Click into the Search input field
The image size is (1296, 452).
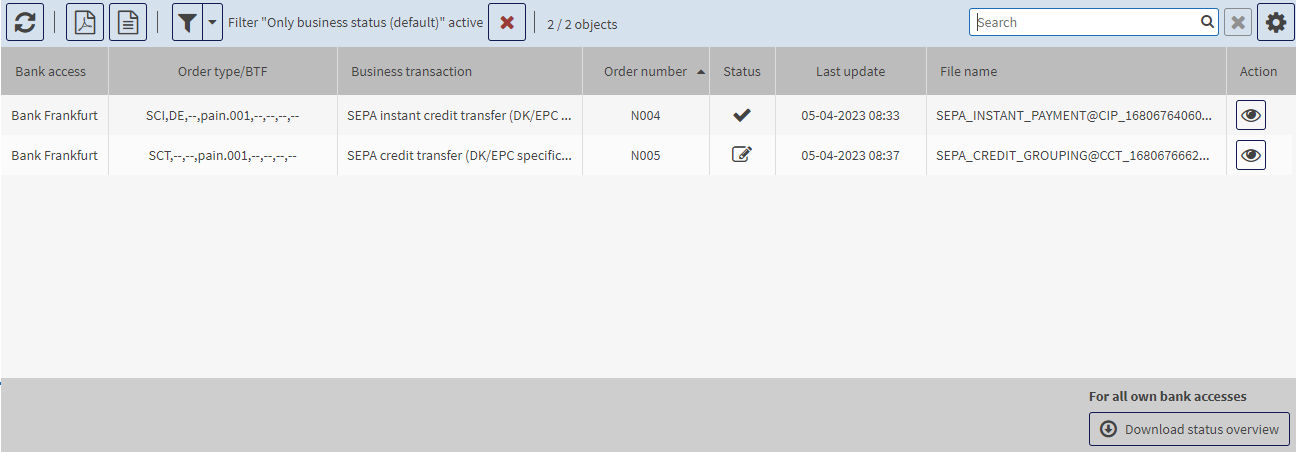[x=1085, y=22]
